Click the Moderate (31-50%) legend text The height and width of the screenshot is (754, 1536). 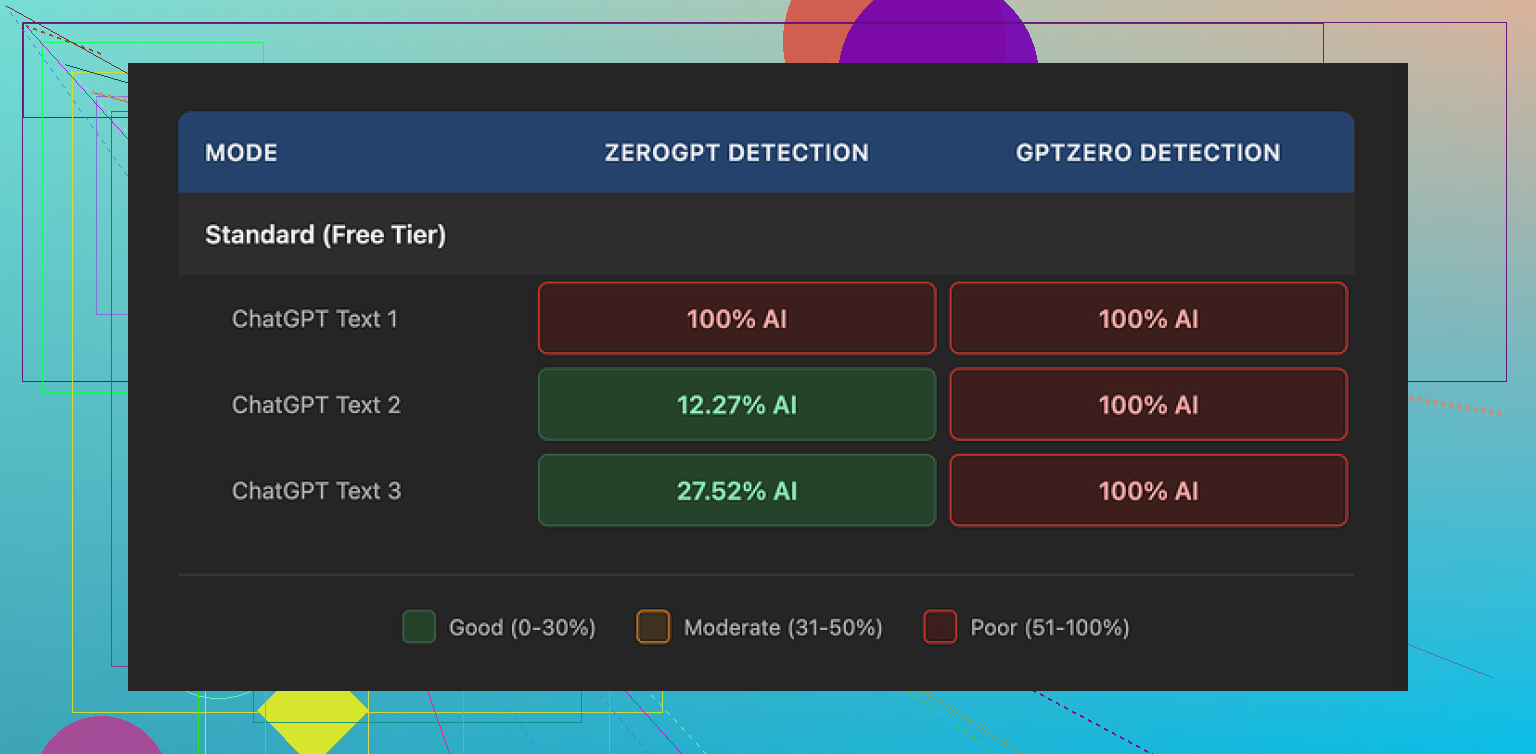pos(783,628)
